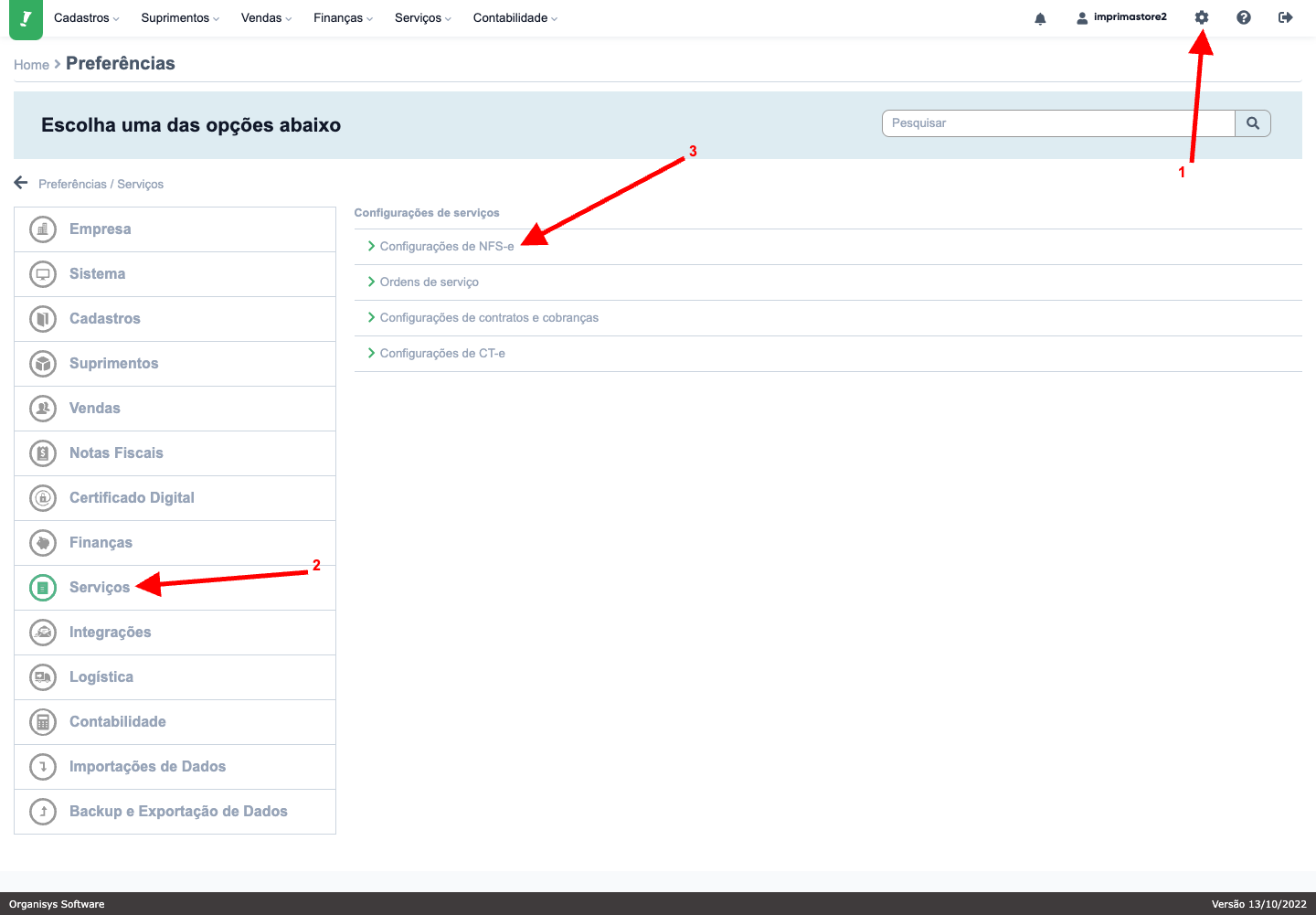The height and width of the screenshot is (915, 1316).
Task: Expand the Configurações de NFS-e chevron
Action: coord(371,246)
